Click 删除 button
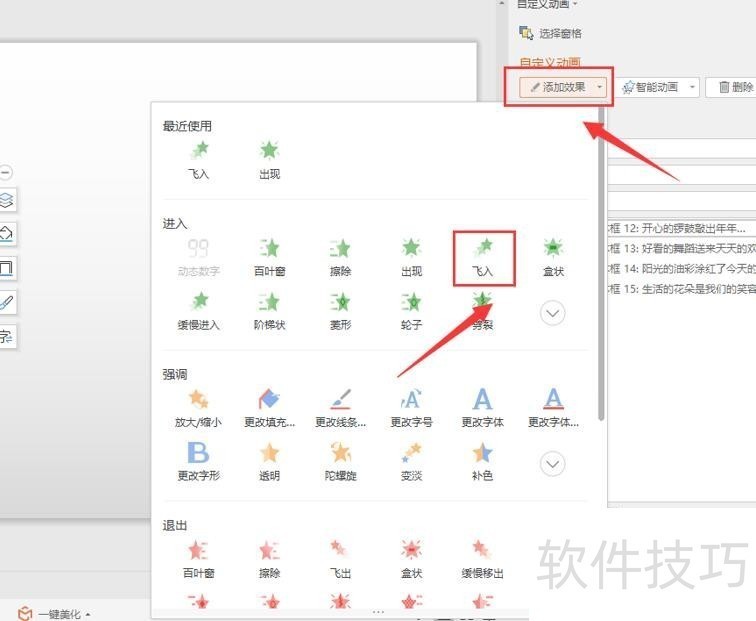 (735, 87)
